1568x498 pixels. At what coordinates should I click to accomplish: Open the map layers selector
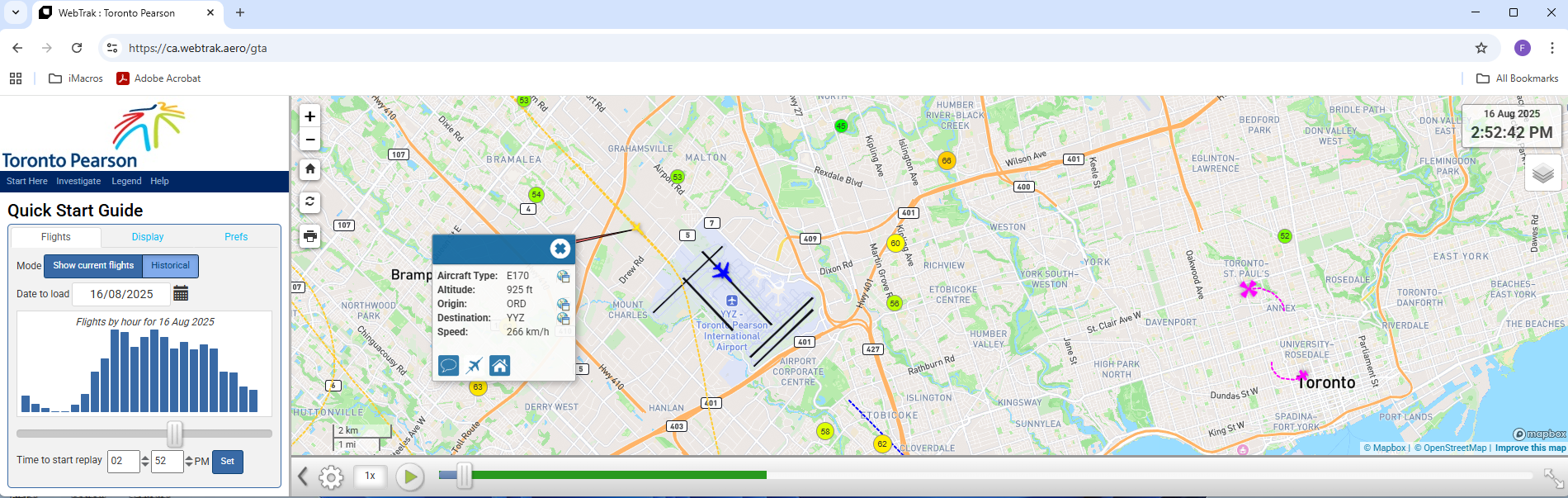1542,173
